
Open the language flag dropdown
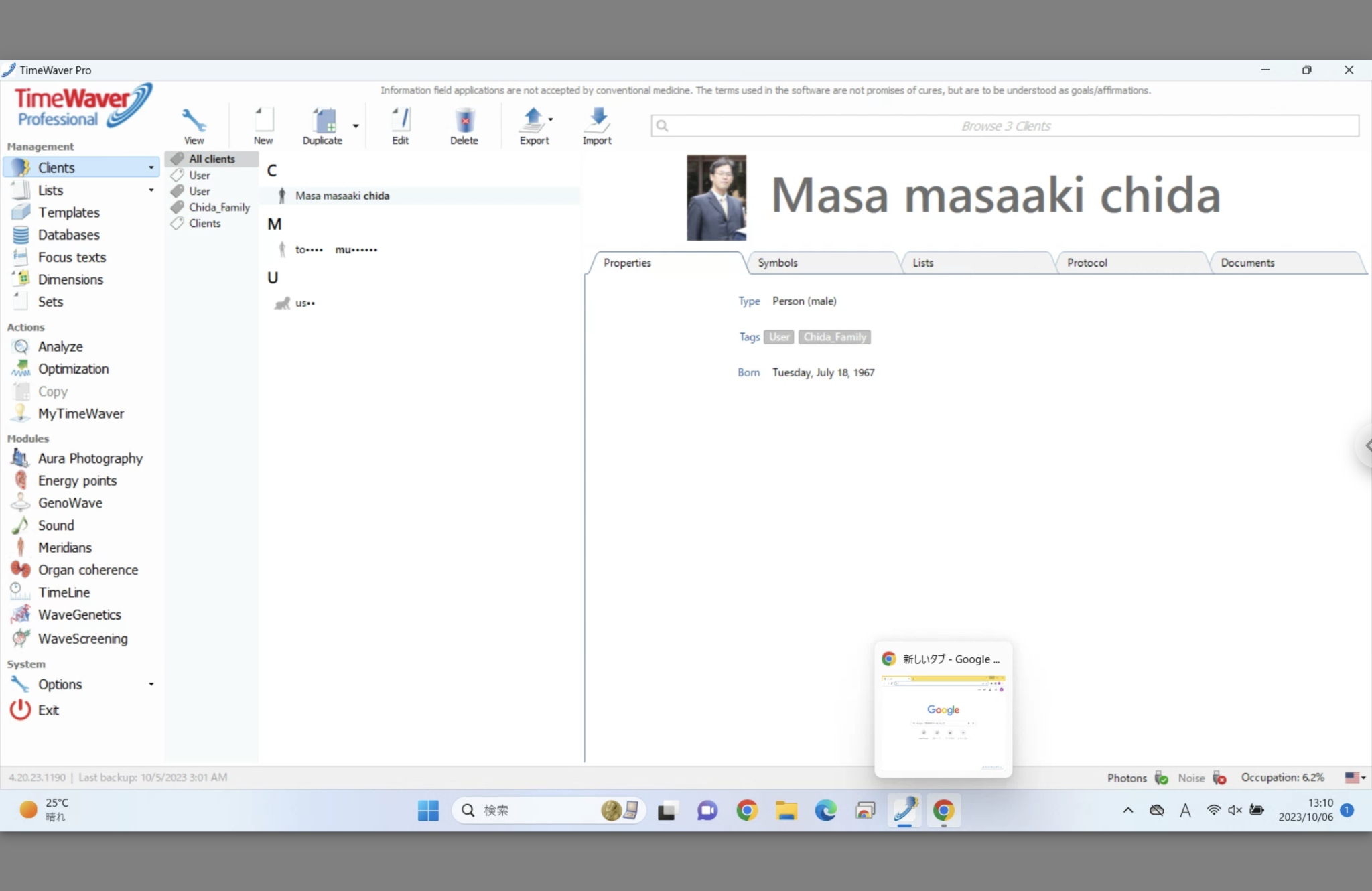pos(1355,778)
